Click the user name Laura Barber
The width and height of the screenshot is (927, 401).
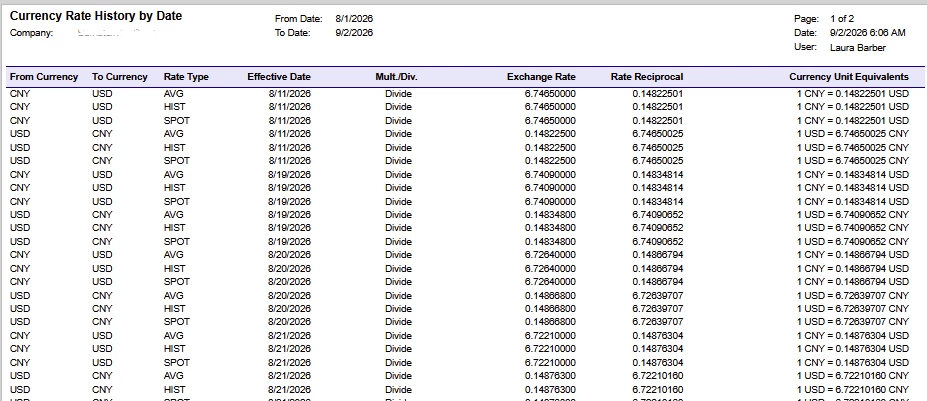pyautogui.click(x=858, y=48)
